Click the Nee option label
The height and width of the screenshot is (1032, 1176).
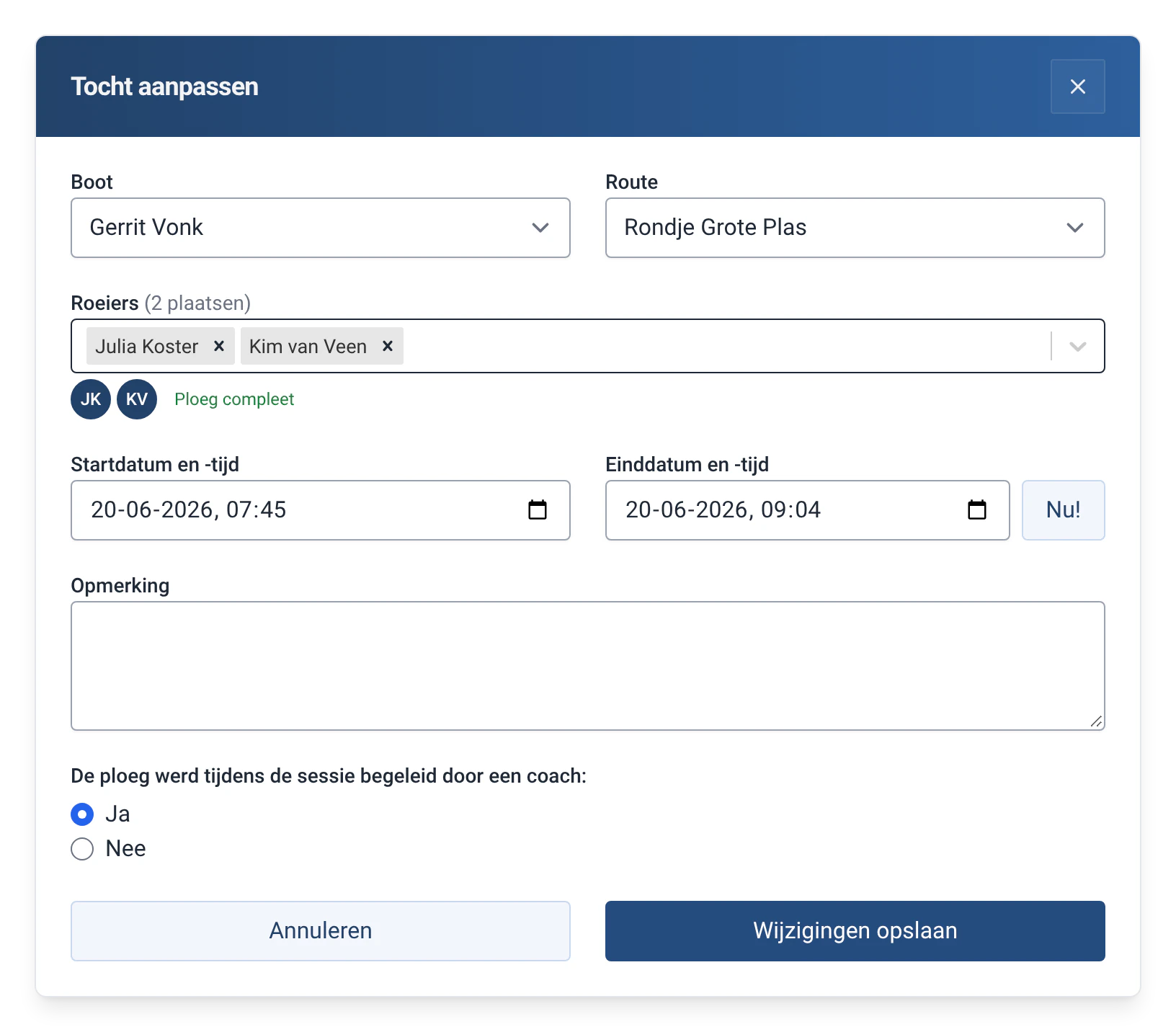(125, 849)
